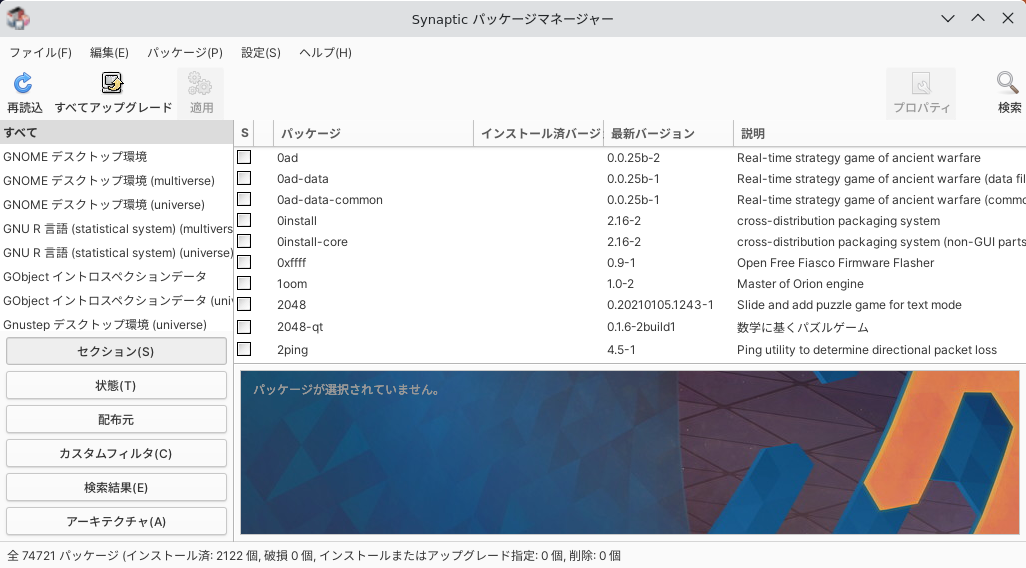Select GNU R 言語 (multiverse) section
This screenshot has height=568, width=1026.
coord(116,228)
